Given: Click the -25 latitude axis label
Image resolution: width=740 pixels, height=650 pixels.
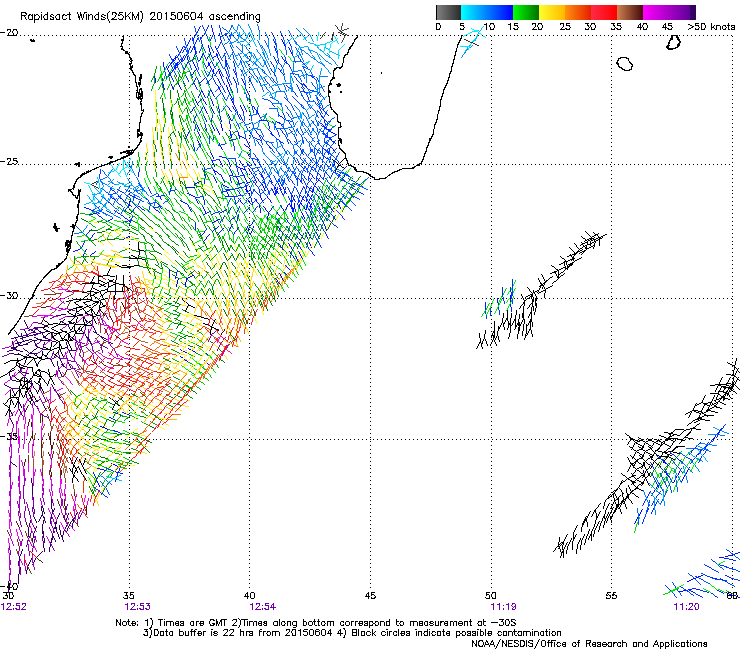Looking at the screenshot, I should (x=9, y=162).
